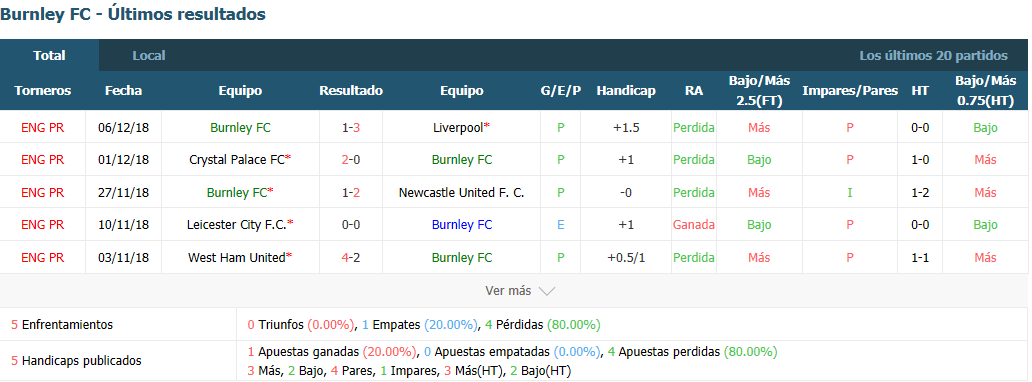1032x382 pixels.
Task: Open Los últimos 20 partidos selector
Action: click(x=933, y=55)
